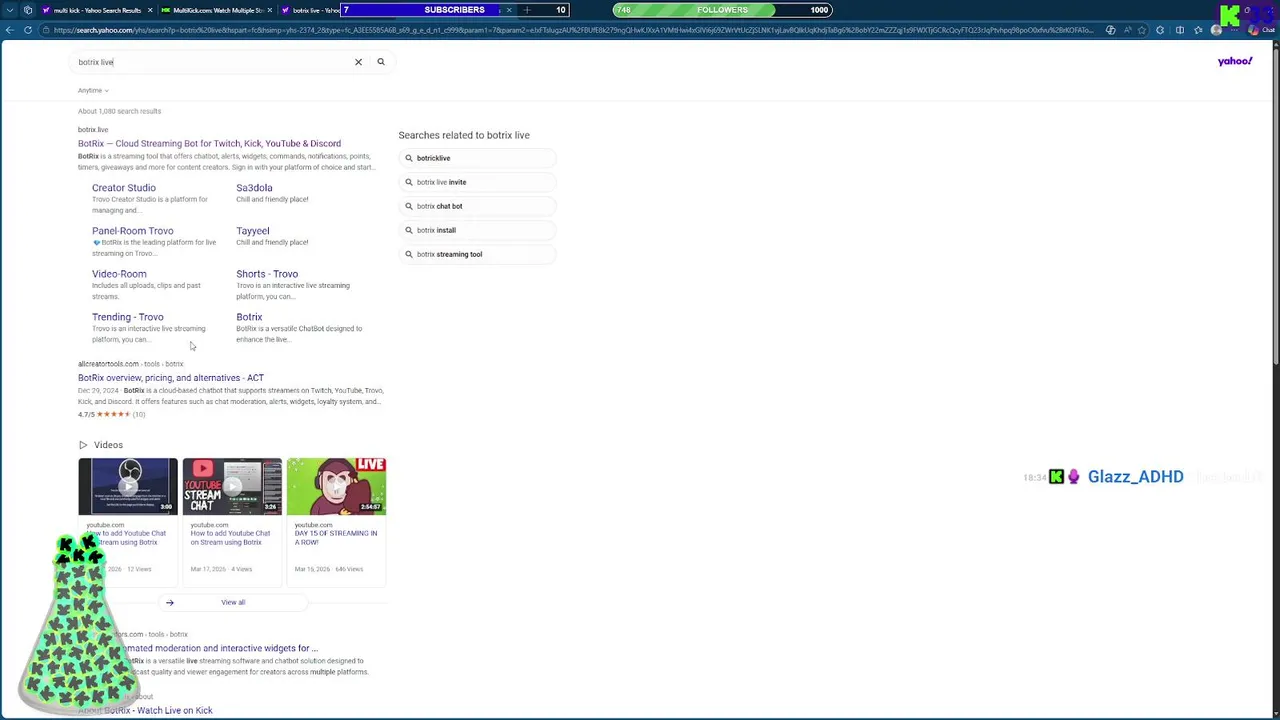Click the Yahoo logo

click(1235, 62)
